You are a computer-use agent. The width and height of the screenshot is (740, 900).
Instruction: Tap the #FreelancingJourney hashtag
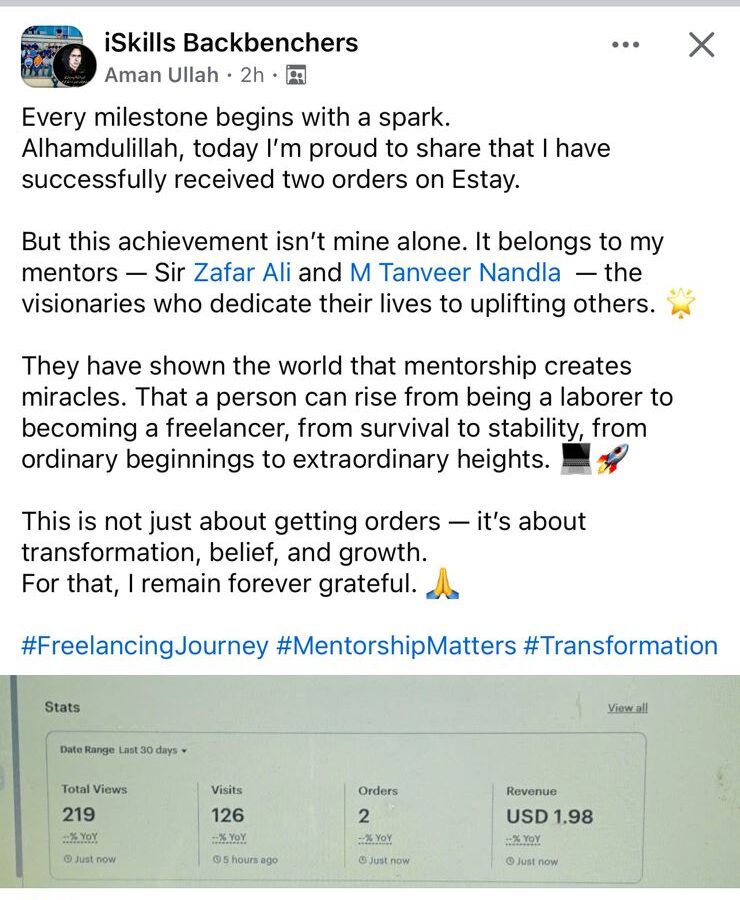145,646
